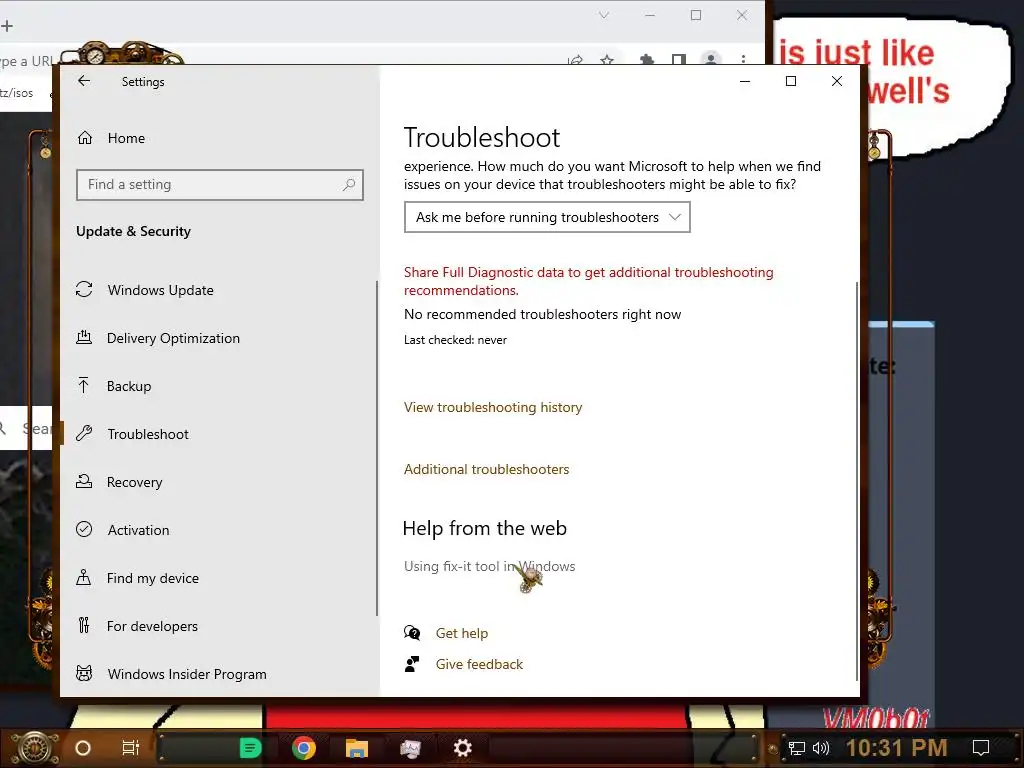Click the Windows Insider cat icon

click(x=84, y=673)
